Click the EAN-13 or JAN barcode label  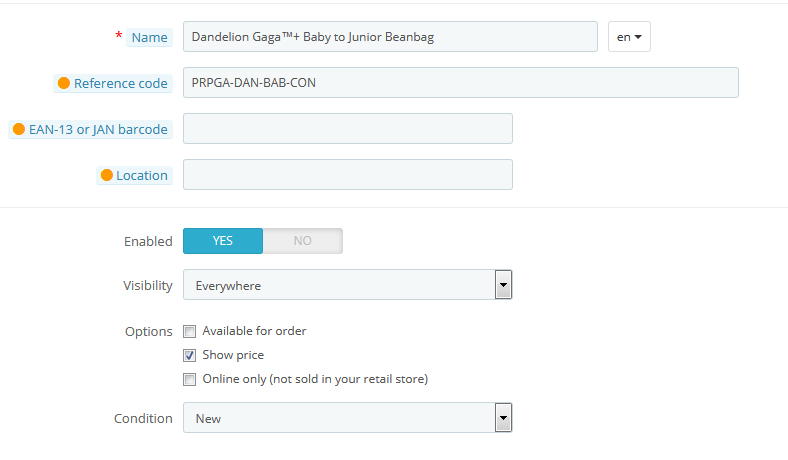[98, 129]
